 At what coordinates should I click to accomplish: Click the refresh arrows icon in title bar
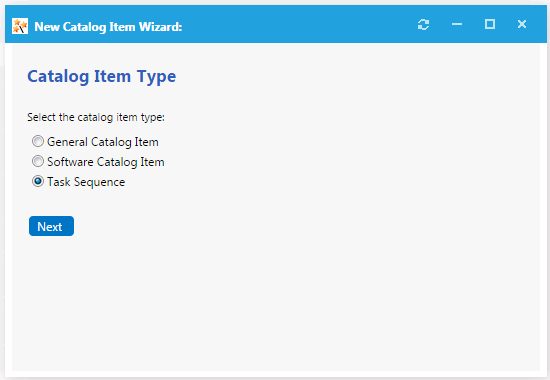click(x=423, y=25)
